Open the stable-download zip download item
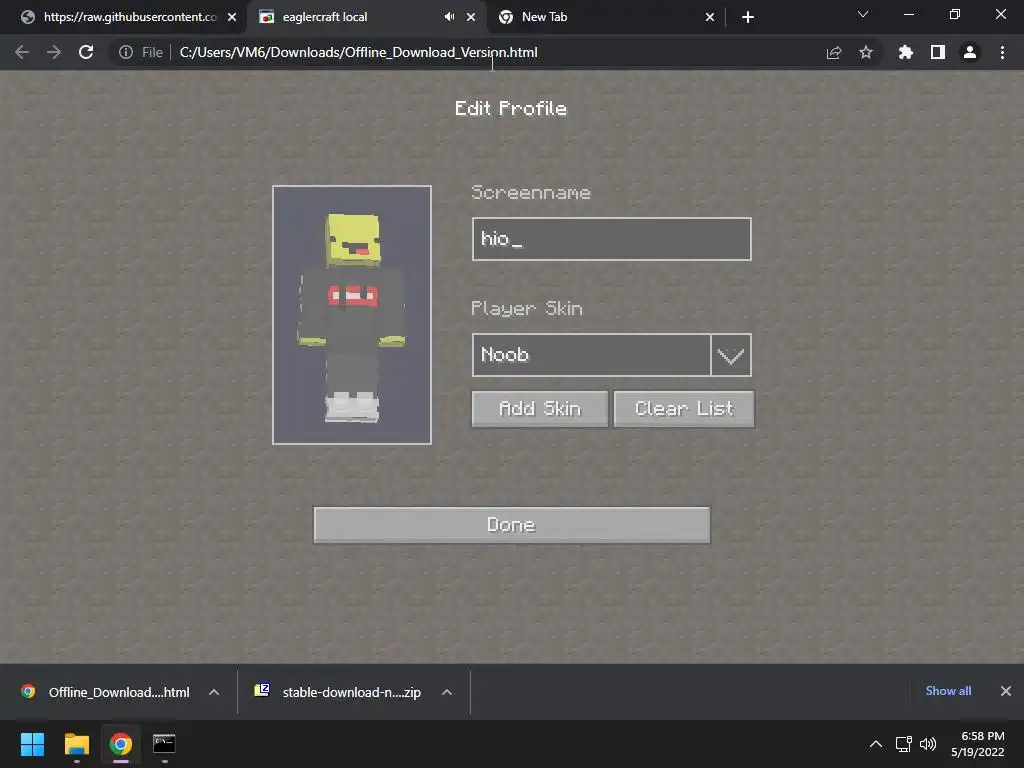The height and width of the screenshot is (768, 1024). coord(340,692)
